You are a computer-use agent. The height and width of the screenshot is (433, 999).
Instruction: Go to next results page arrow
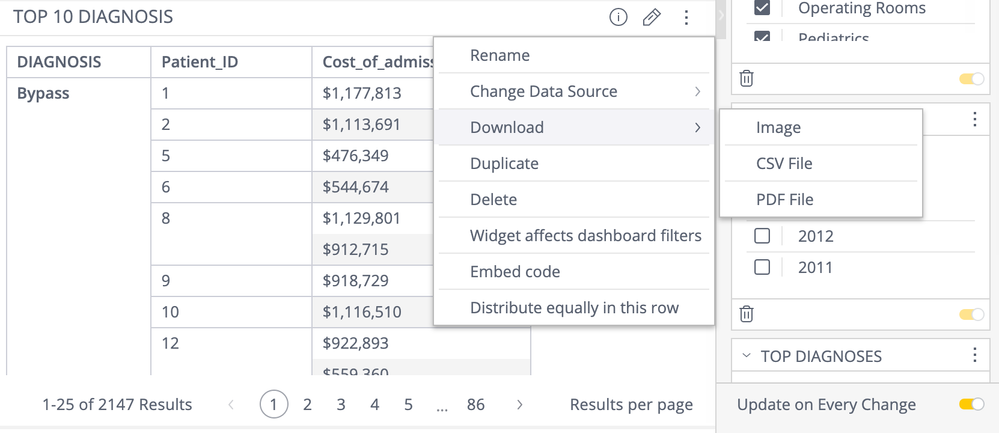519,405
